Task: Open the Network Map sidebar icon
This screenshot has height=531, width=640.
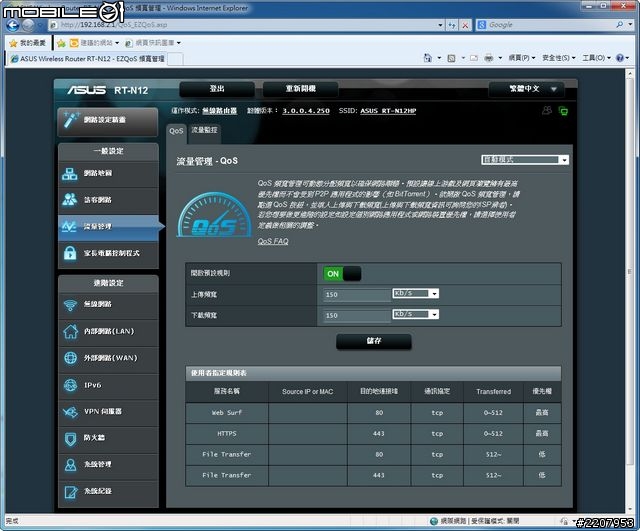Action: point(70,174)
